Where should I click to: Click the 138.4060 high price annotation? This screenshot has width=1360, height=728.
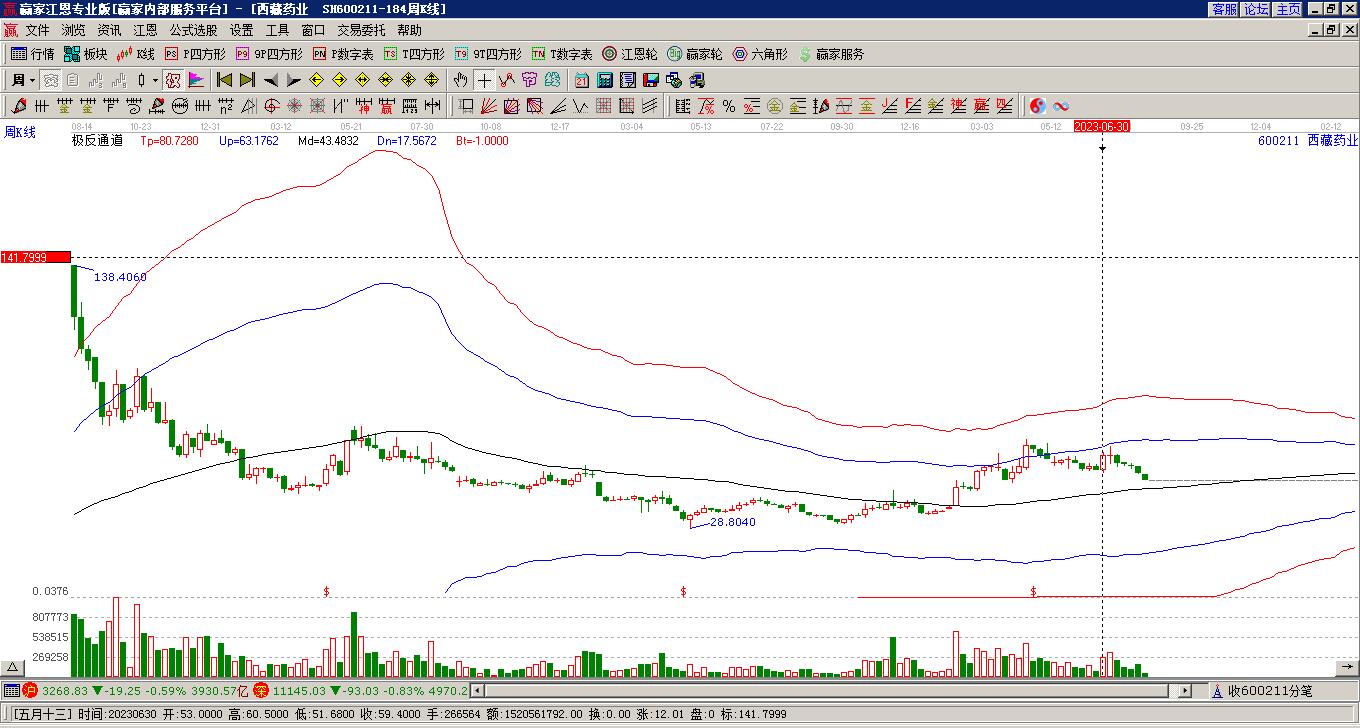(x=120, y=277)
